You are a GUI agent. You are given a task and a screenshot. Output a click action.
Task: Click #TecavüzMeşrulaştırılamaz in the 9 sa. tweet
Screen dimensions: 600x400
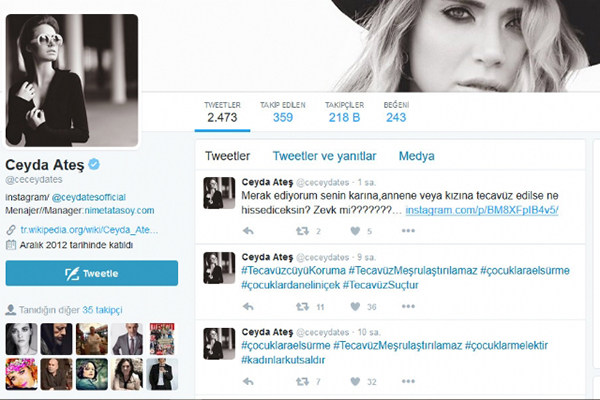point(413,271)
